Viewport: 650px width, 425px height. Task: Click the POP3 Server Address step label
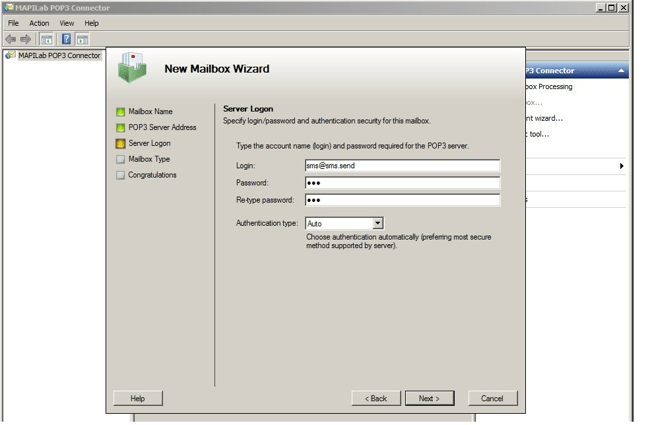pyautogui.click(x=162, y=128)
